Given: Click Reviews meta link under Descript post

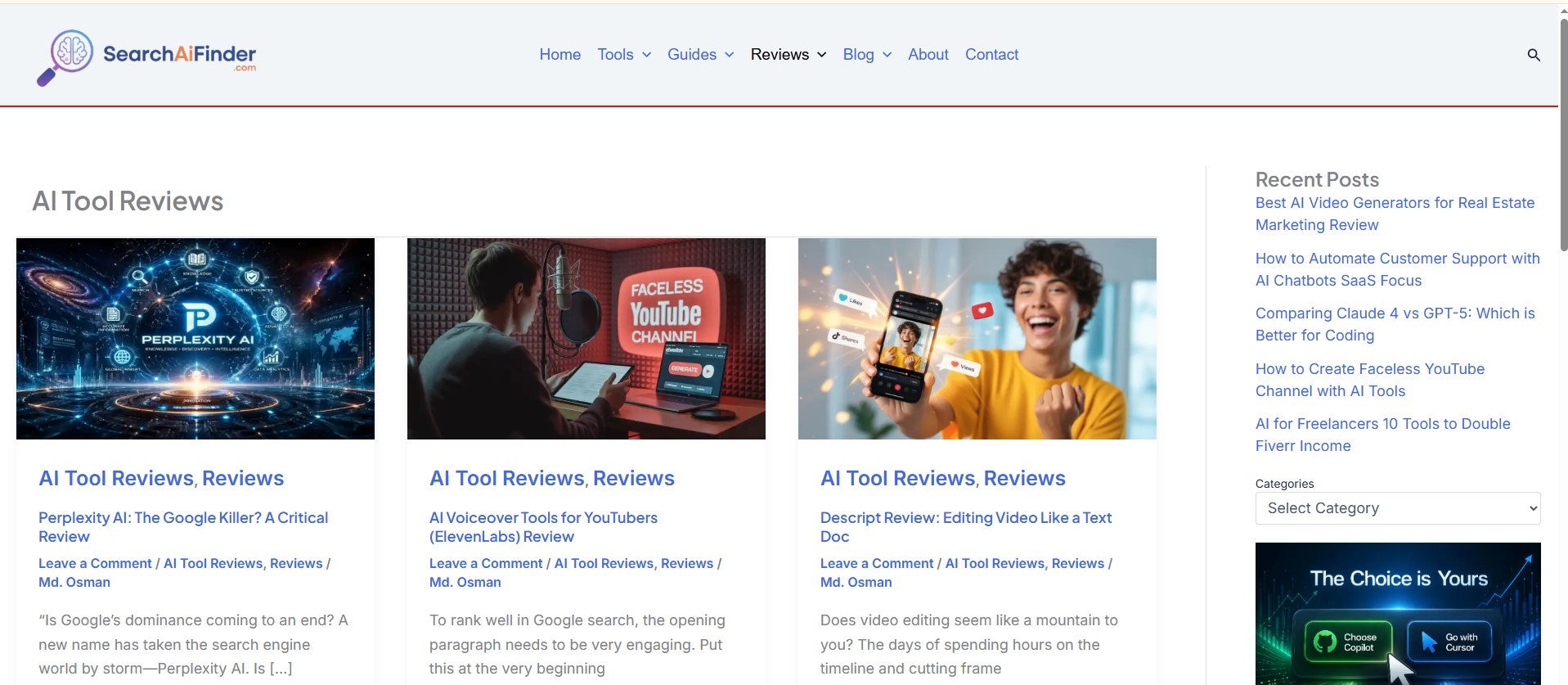Looking at the screenshot, I should 1078,563.
